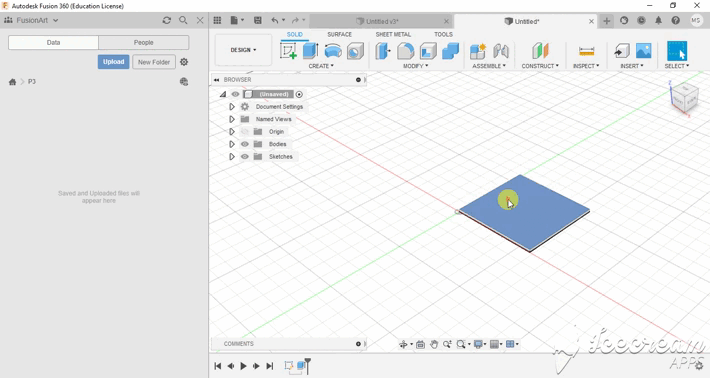Open the INSPECT dropdown menu
710x378 pixels.
click(586, 66)
